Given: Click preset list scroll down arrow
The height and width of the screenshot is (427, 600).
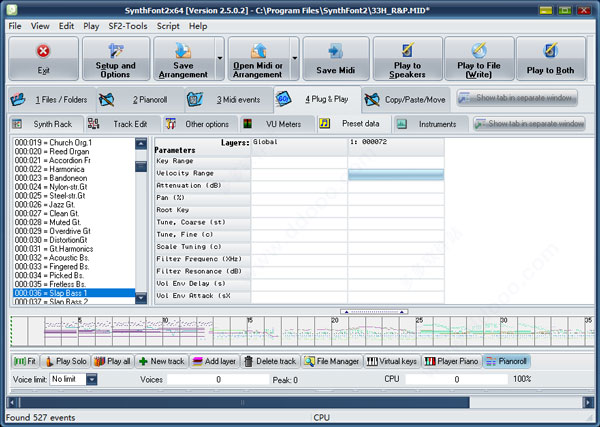Looking at the screenshot, I should click(141, 298).
